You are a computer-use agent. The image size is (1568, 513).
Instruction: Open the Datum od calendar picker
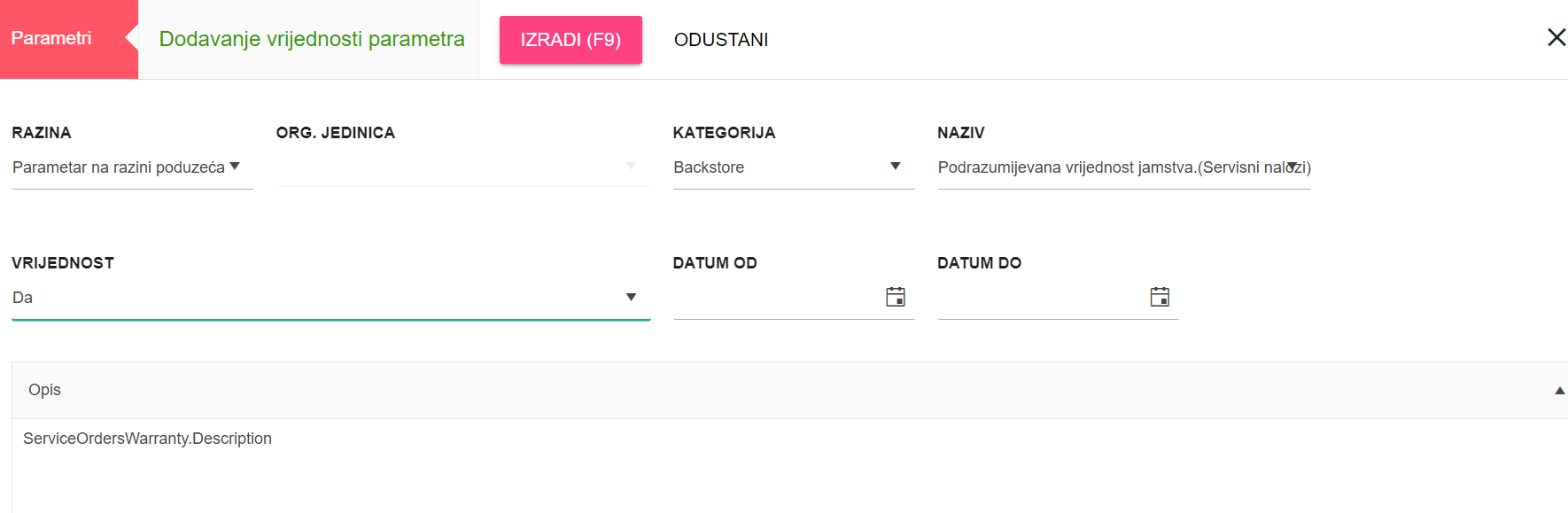[896, 297]
